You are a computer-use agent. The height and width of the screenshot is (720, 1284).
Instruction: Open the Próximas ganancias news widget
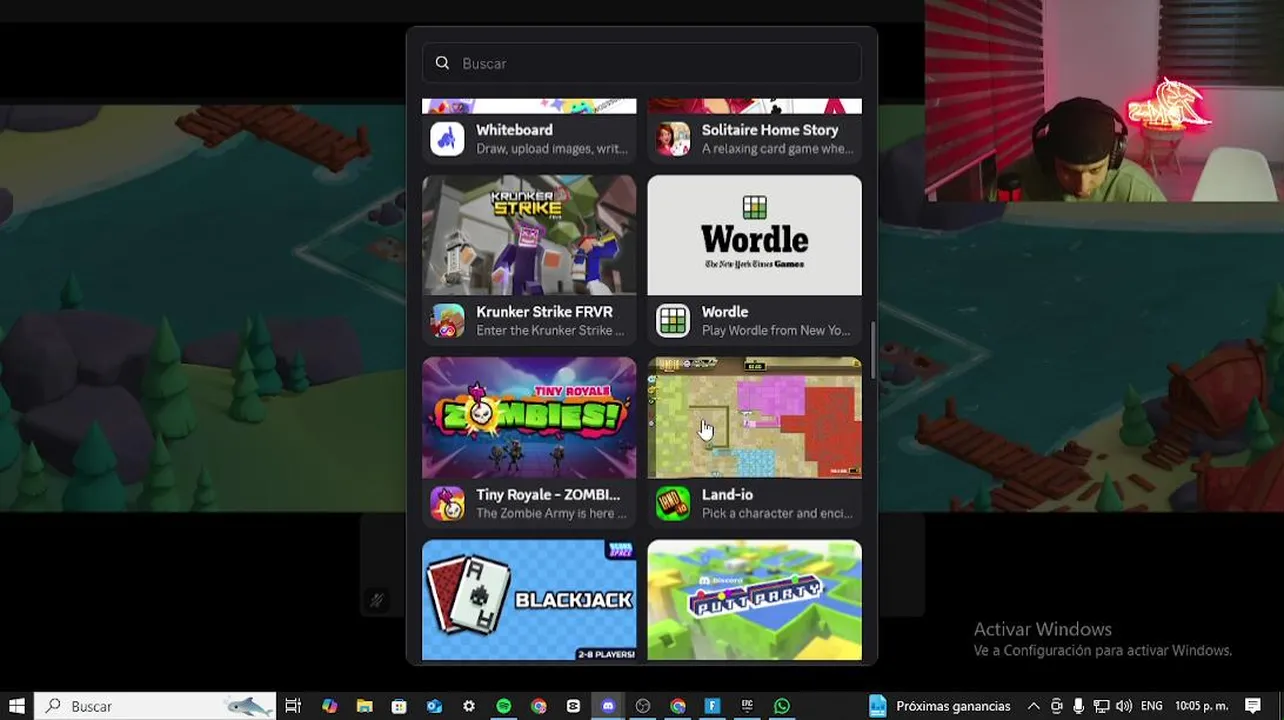pos(940,706)
